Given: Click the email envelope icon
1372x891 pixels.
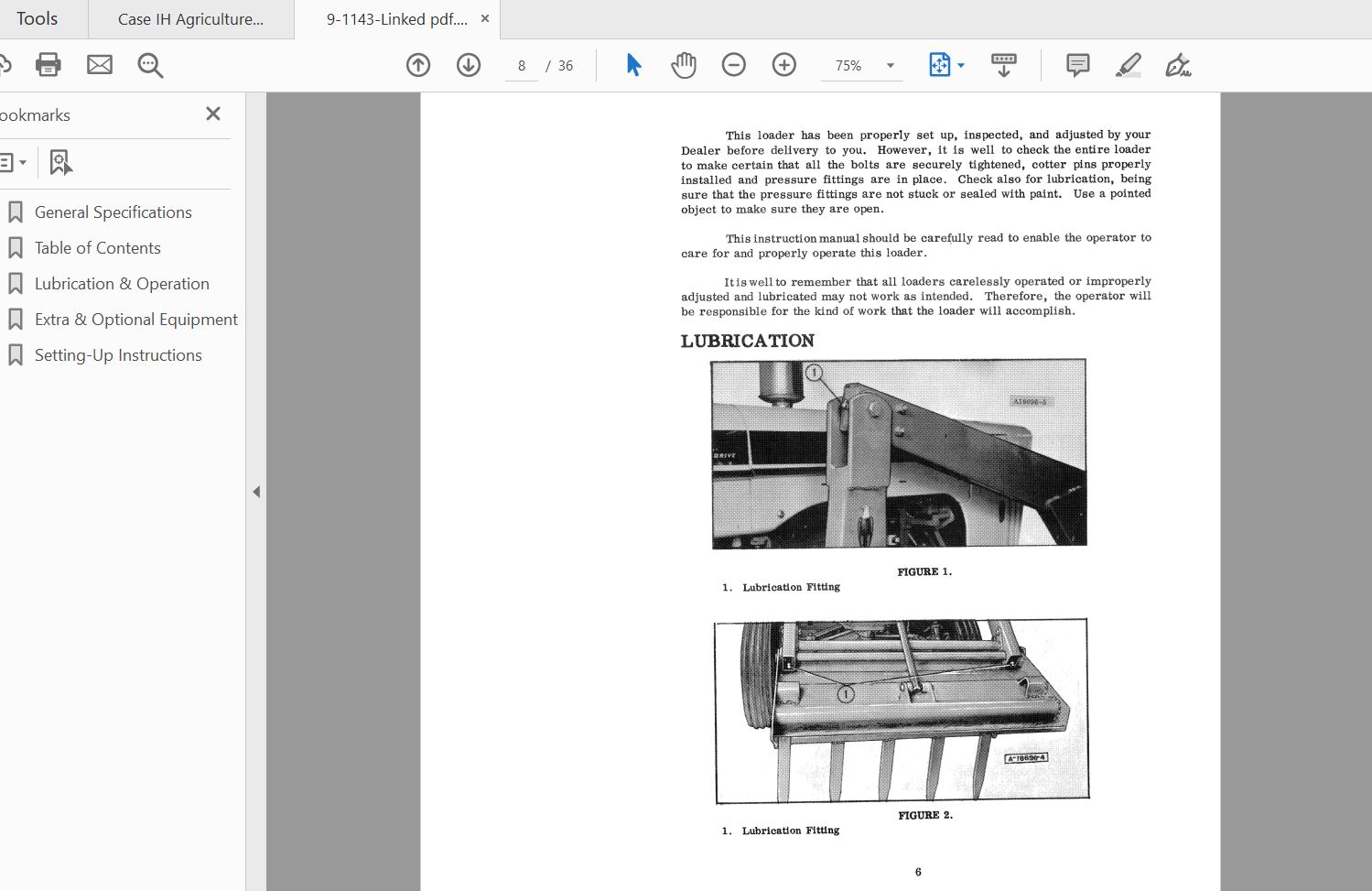Looking at the screenshot, I should (x=100, y=65).
